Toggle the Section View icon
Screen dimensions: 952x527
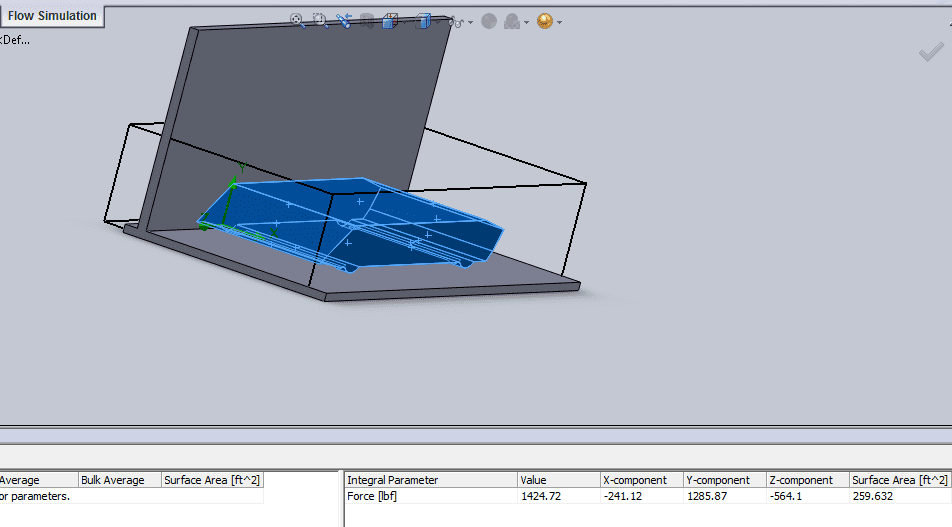coord(367,21)
